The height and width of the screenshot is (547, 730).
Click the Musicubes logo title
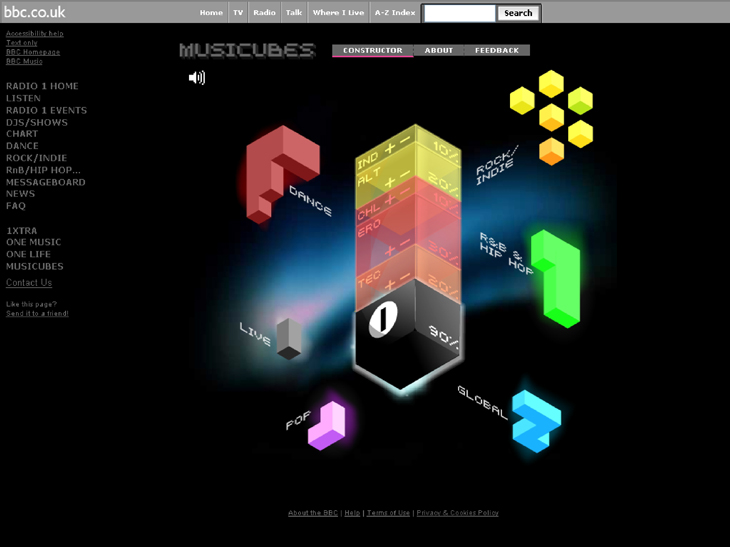click(247, 50)
